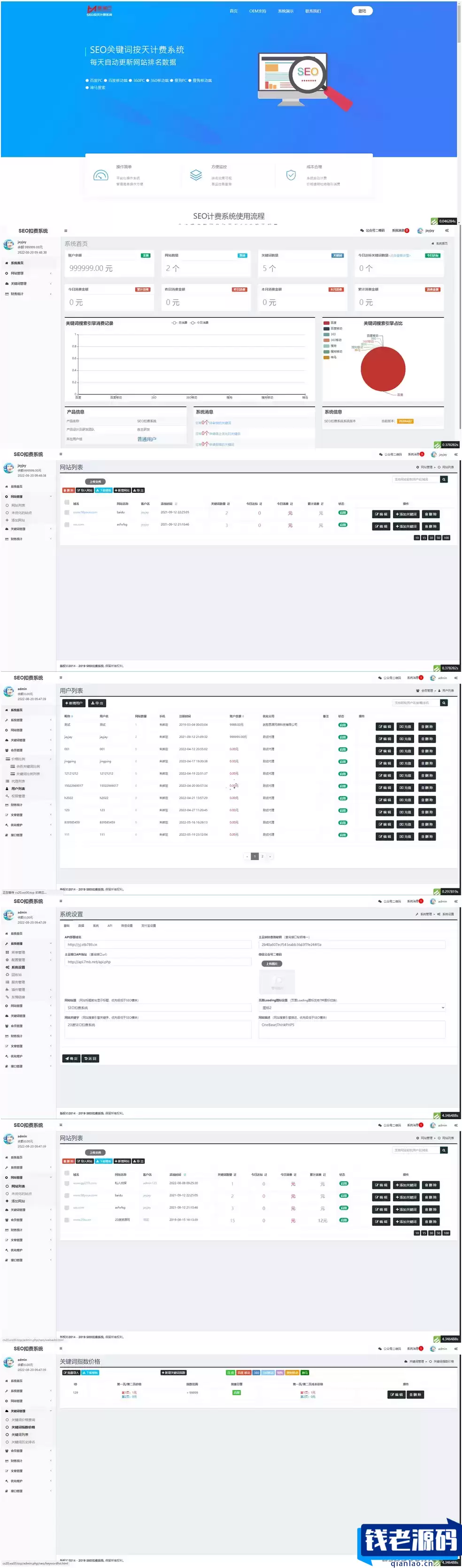Expand 关键词管理 chevron in 系统首页 sidebar
The width and height of the screenshot is (462, 1568).
click(x=51, y=284)
